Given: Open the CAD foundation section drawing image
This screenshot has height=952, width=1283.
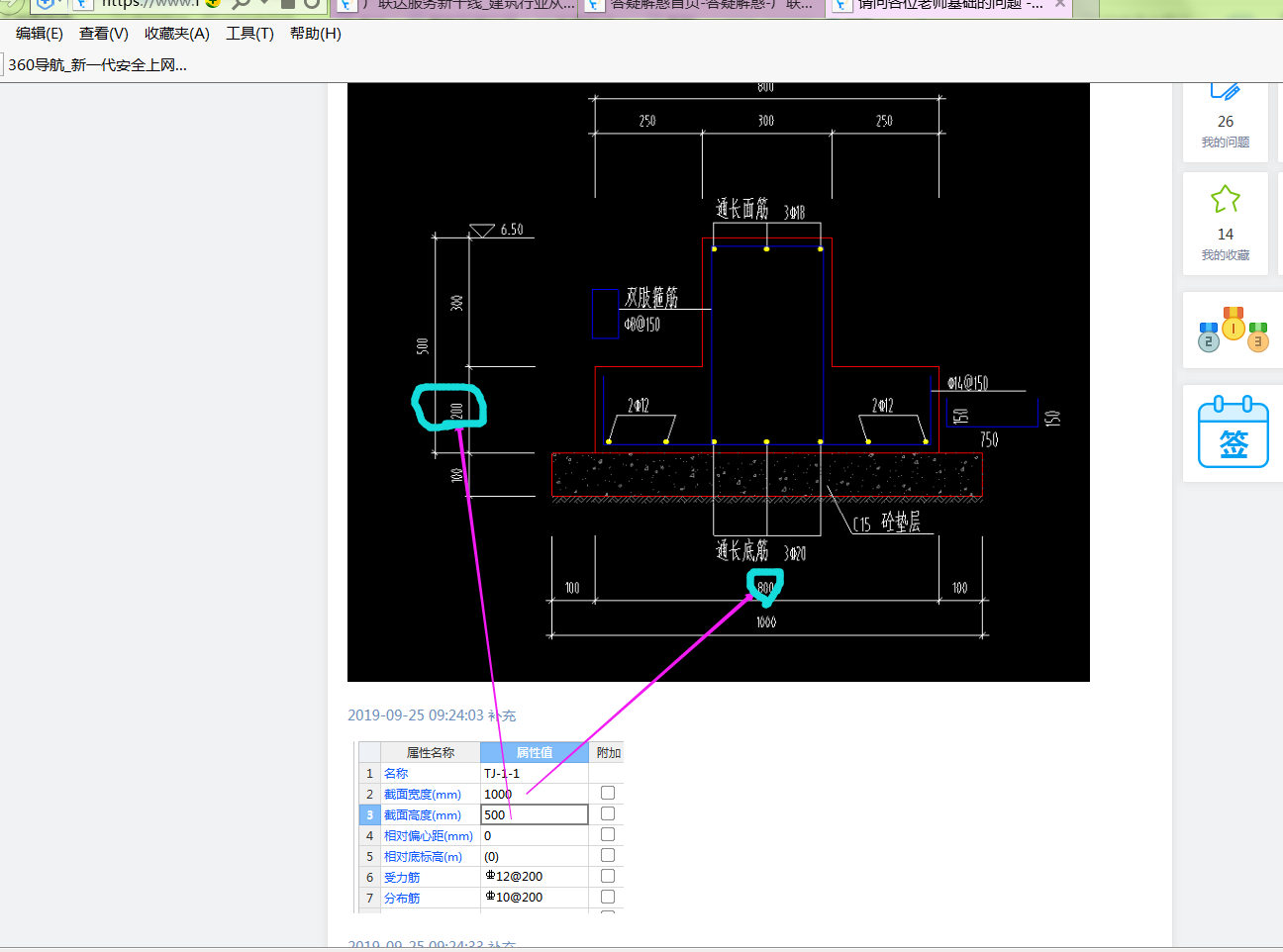Looking at the screenshot, I should click(x=719, y=382).
